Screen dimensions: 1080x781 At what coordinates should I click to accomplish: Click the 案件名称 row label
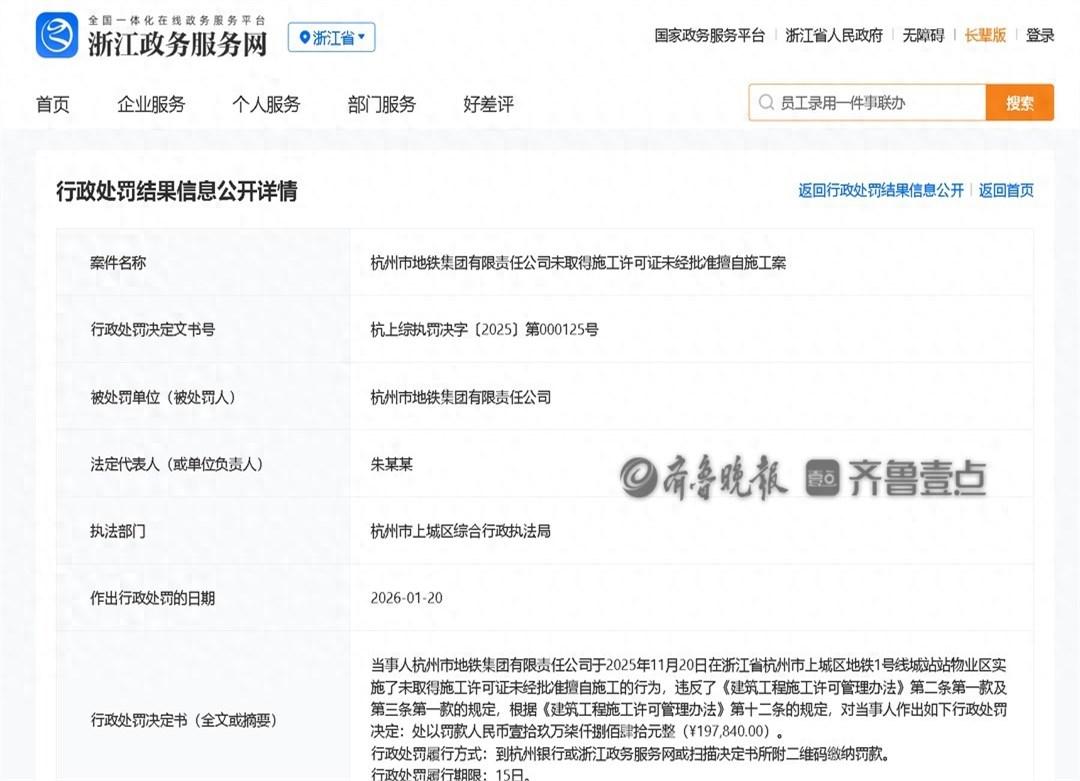(x=118, y=262)
